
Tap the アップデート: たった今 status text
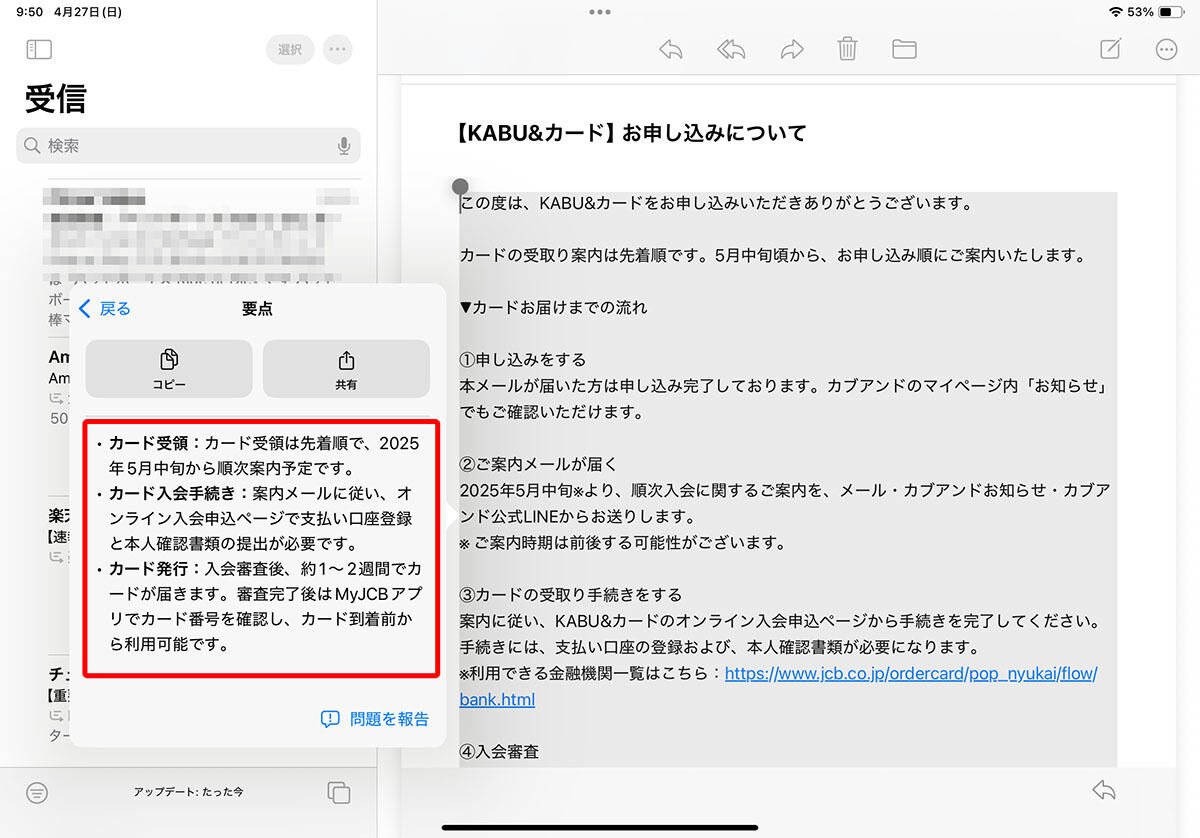(188, 792)
